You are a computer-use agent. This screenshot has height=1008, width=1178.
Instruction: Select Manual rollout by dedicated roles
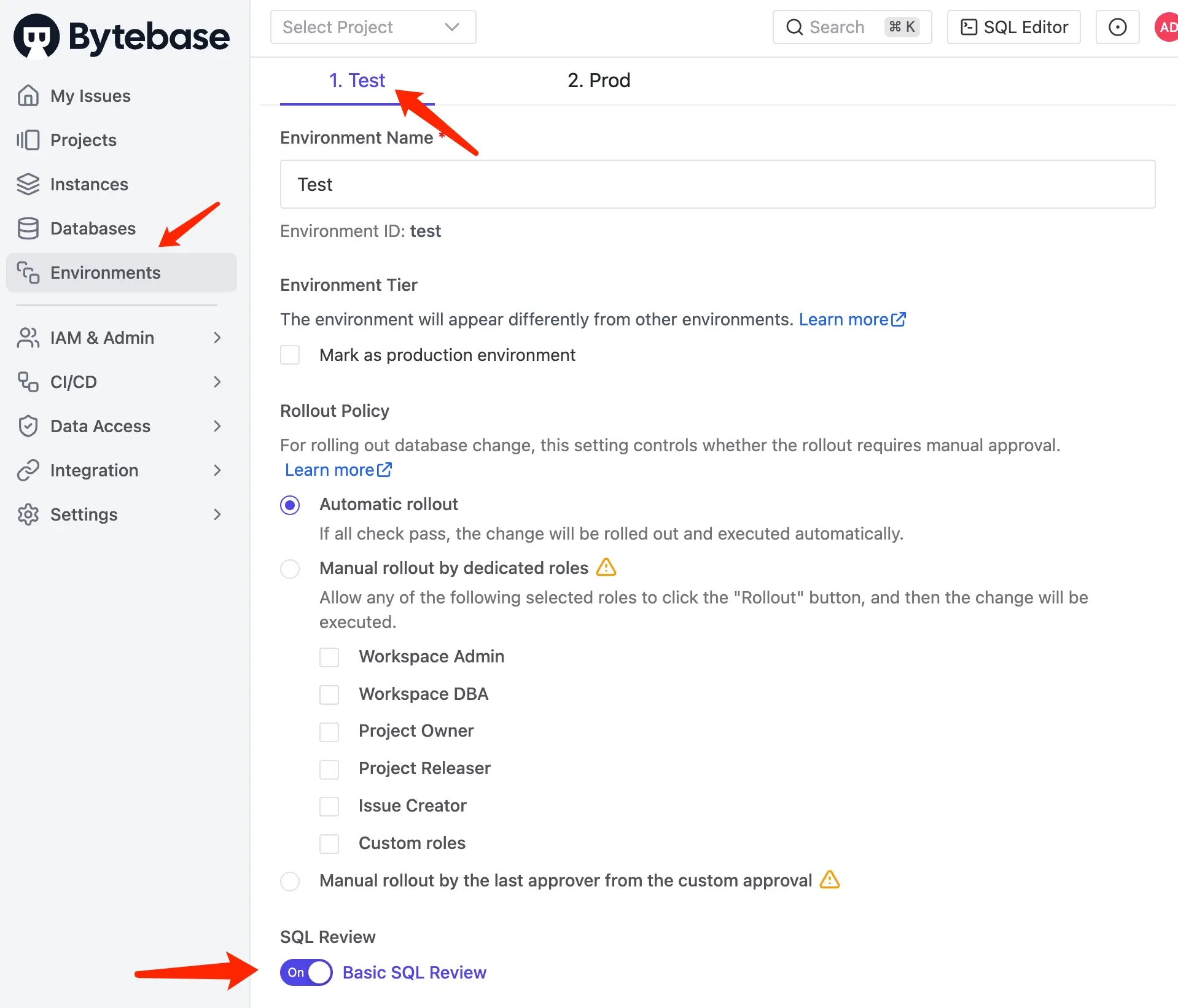click(x=290, y=569)
